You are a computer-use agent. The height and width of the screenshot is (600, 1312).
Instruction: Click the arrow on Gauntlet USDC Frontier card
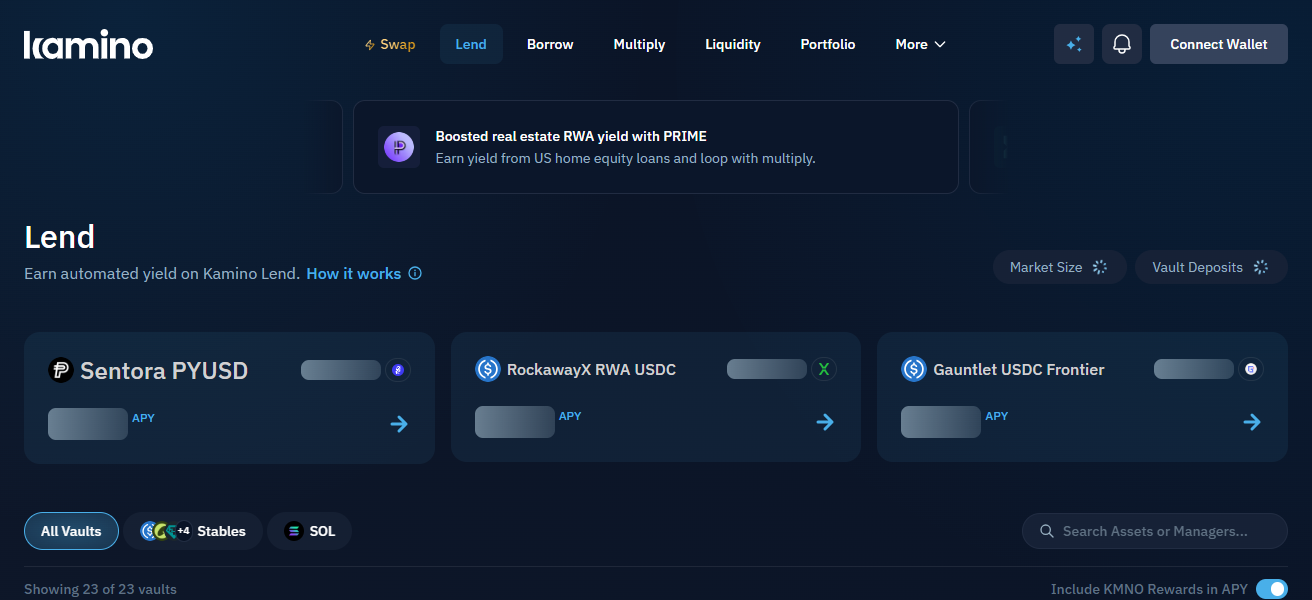coord(1251,422)
